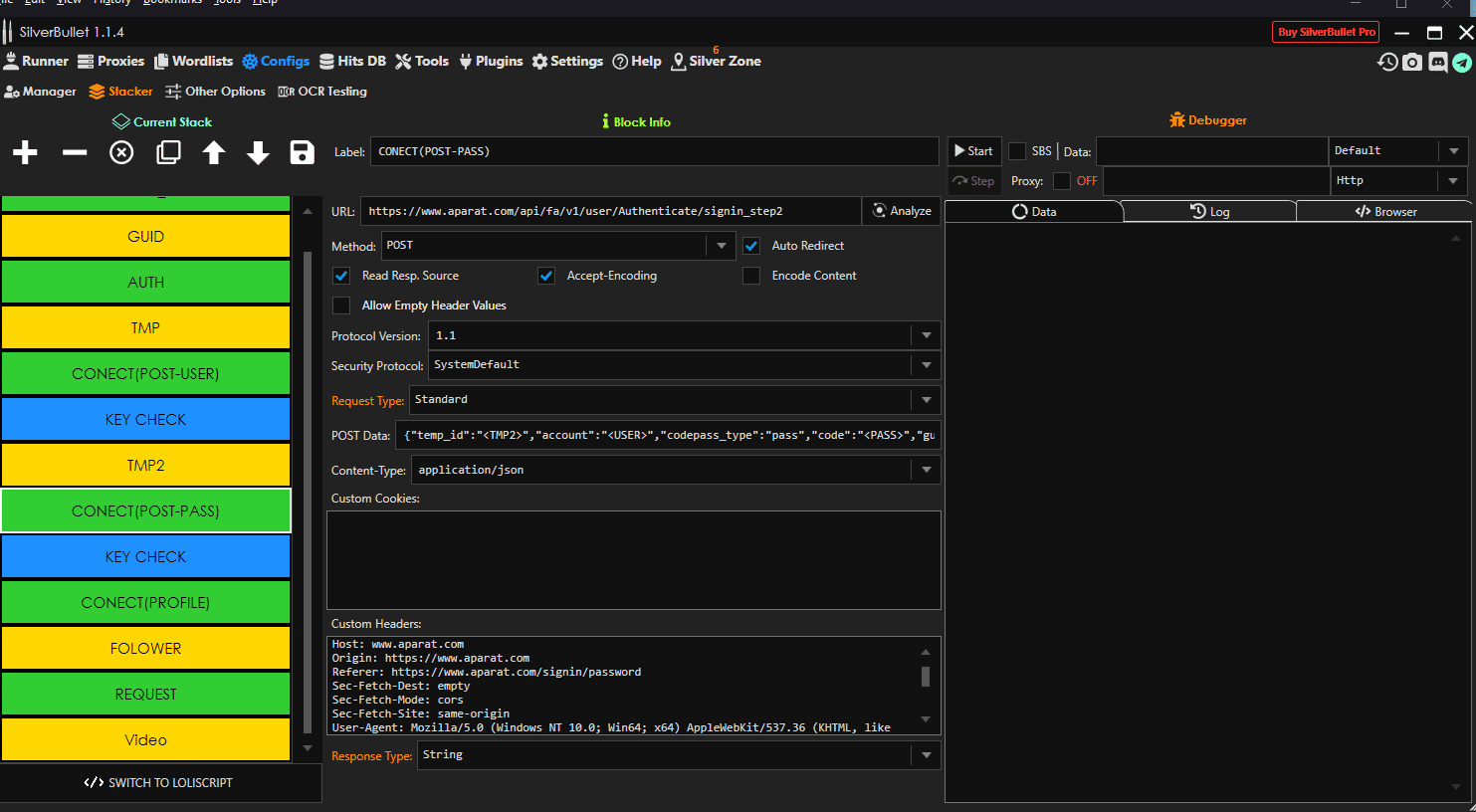The height and width of the screenshot is (812, 1476).
Task: Open Telegram icon link
Action: point(1461,62)
